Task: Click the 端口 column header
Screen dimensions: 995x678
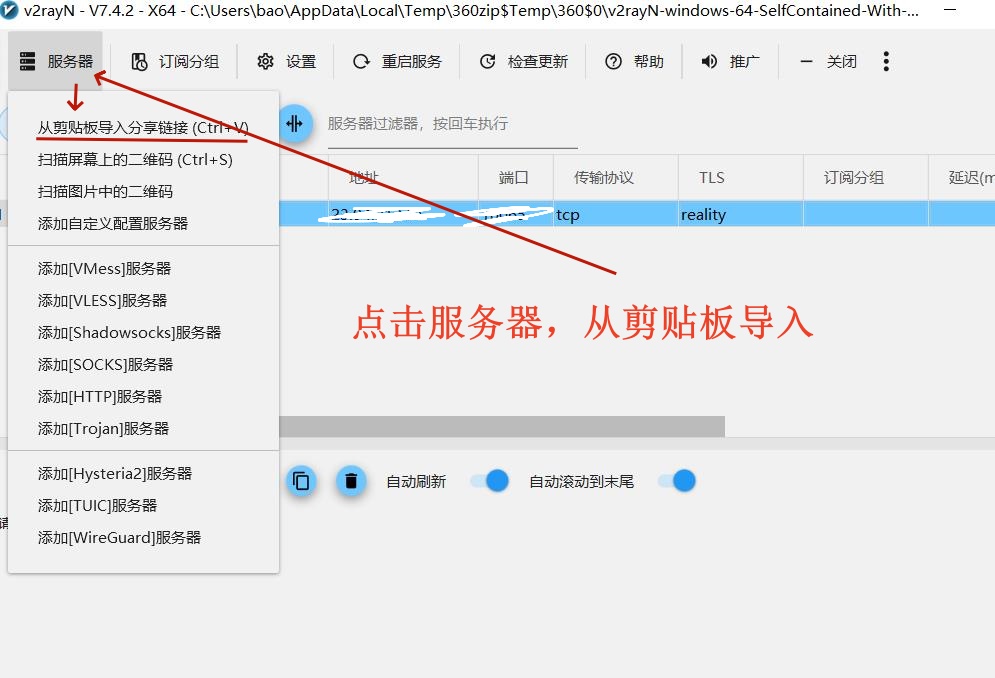Action: click(515, 178)
